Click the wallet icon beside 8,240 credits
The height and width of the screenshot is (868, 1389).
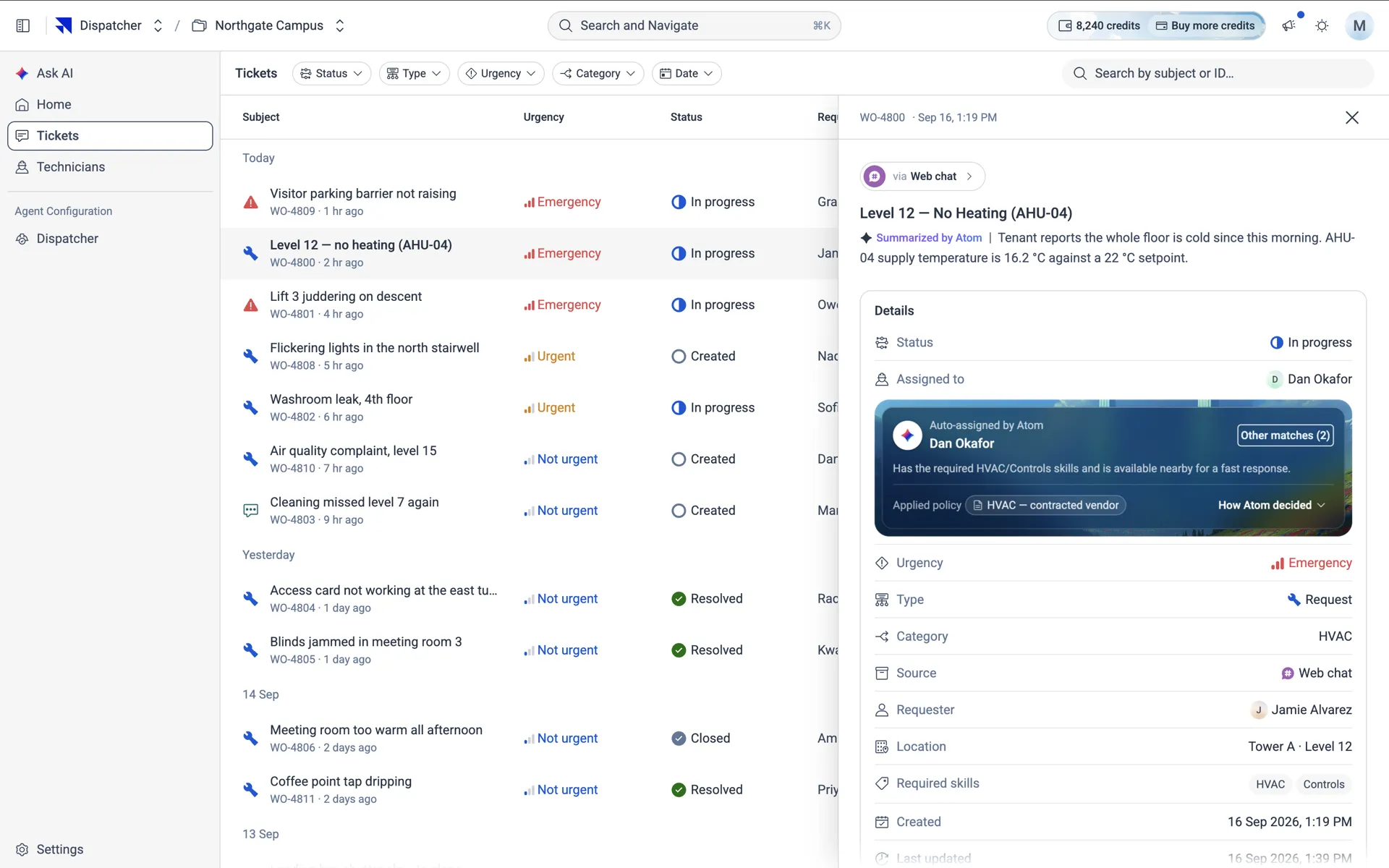(x=1065, y=26)
